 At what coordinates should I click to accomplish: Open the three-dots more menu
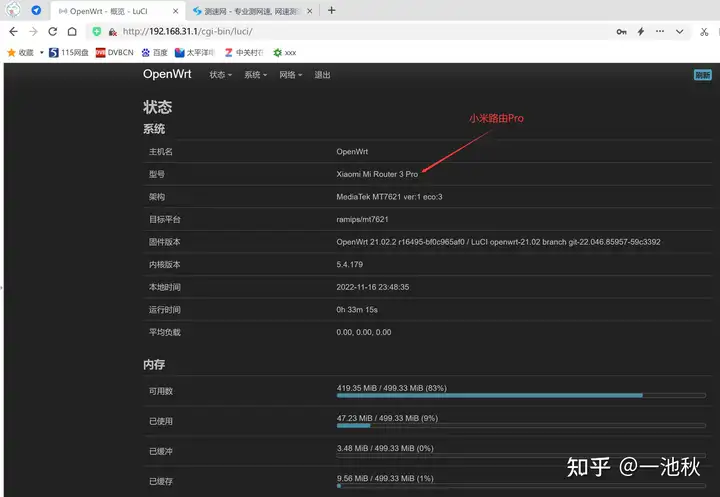(x=660, y=31)
